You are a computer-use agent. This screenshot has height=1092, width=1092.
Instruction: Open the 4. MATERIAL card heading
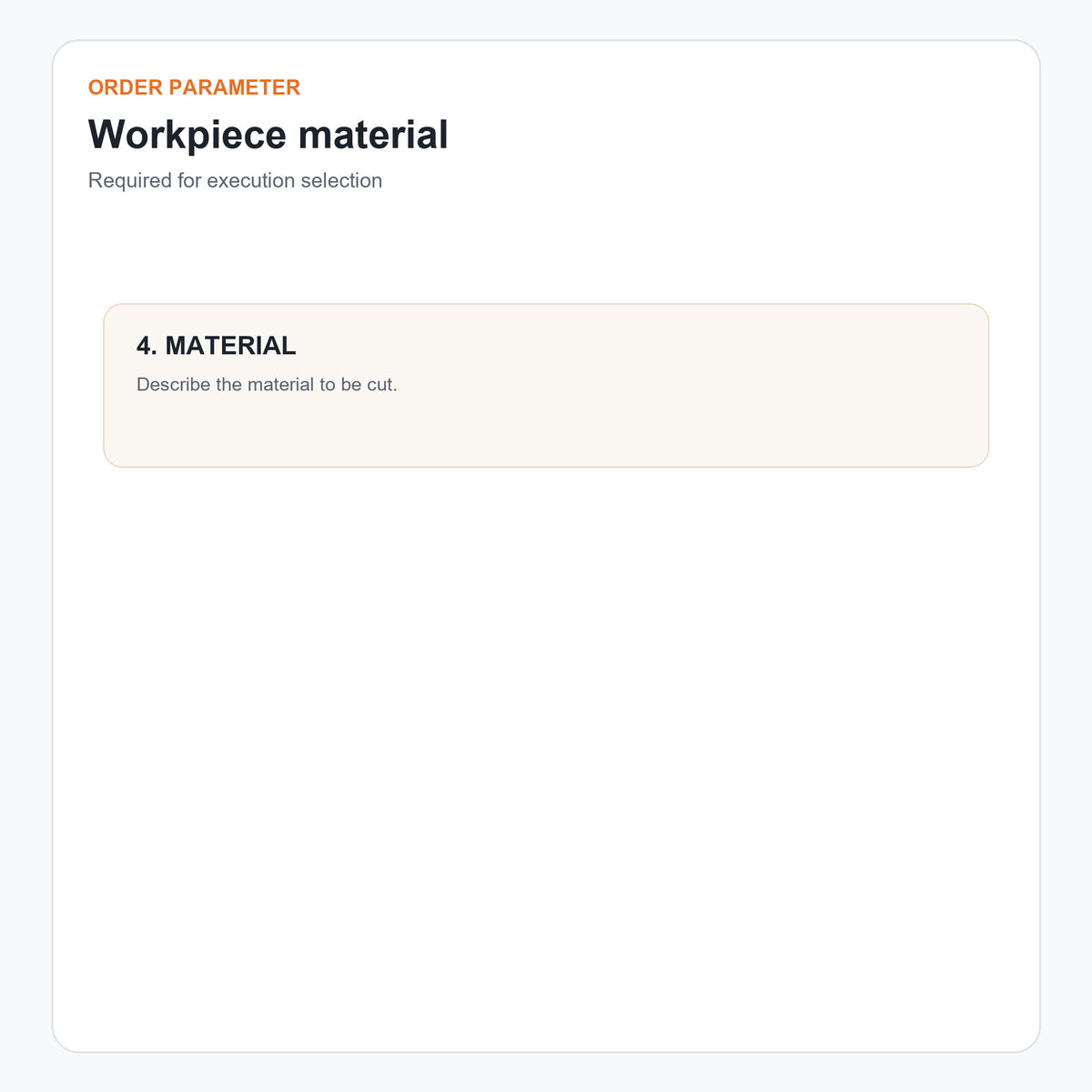coord(217,346)
